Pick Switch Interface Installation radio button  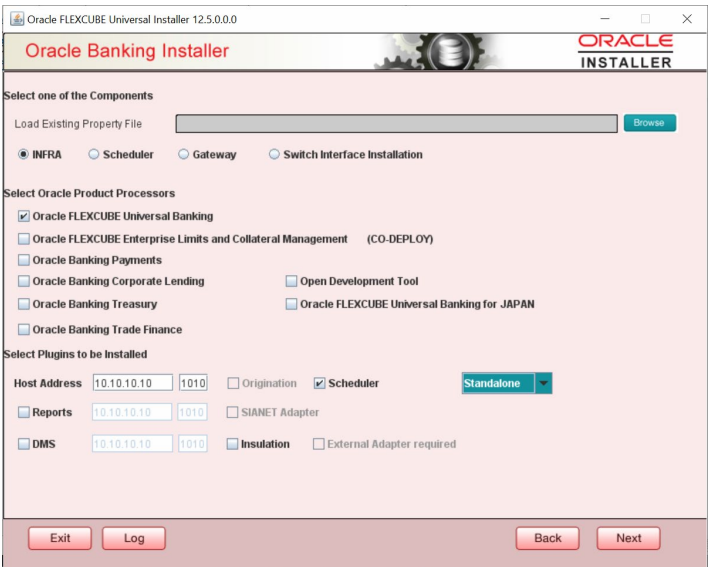coord(274,154)
